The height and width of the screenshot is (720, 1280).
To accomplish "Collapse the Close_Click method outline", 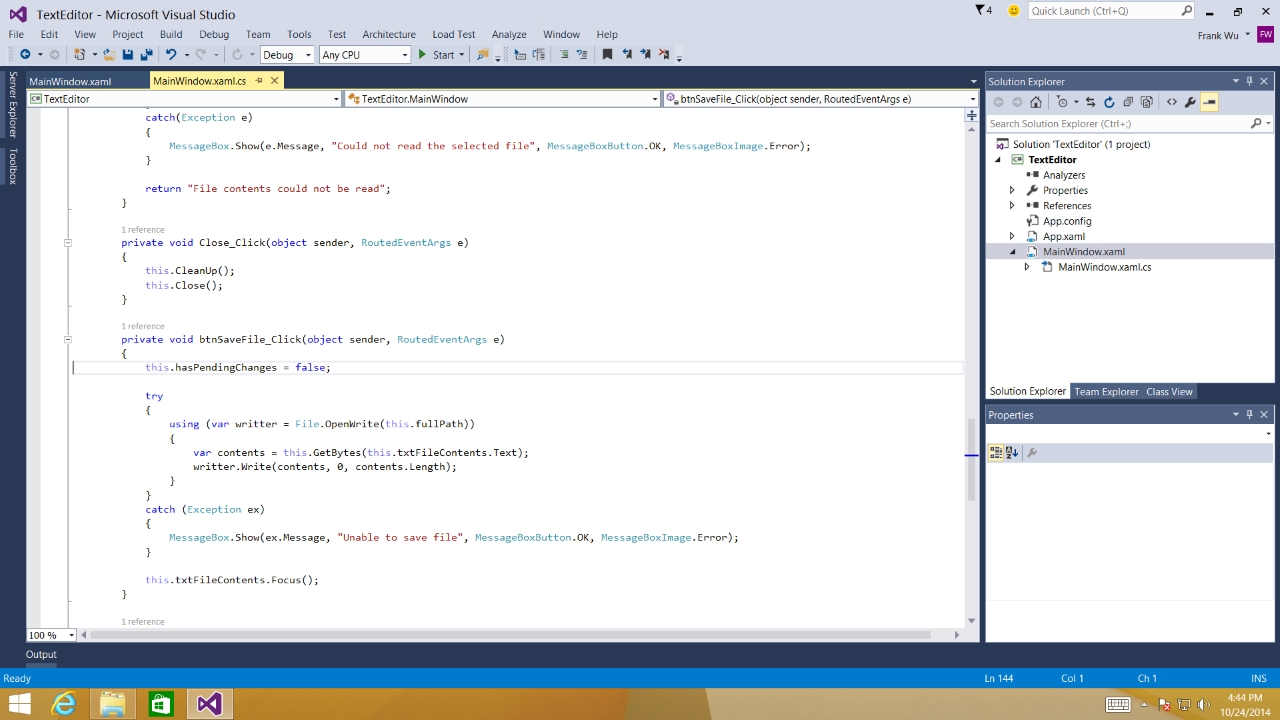I will (x=68, y=242).
